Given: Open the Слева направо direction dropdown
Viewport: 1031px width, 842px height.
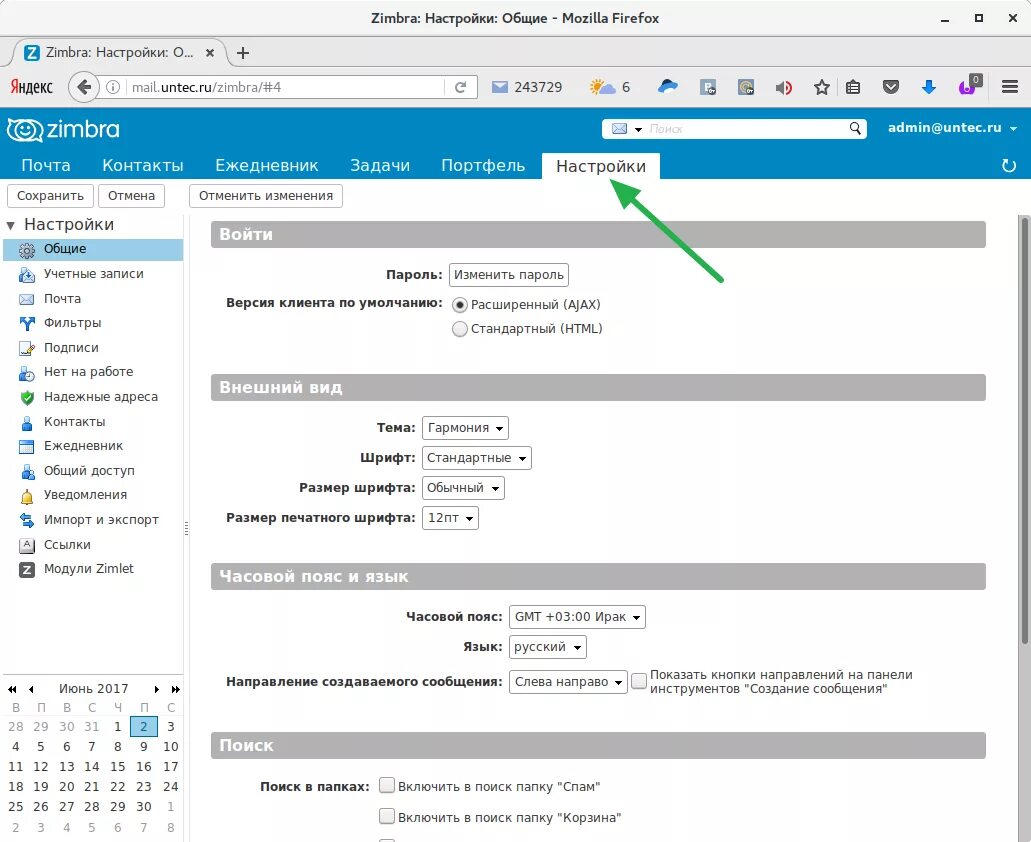Looking at the screenshot, I should coord(568,682).
